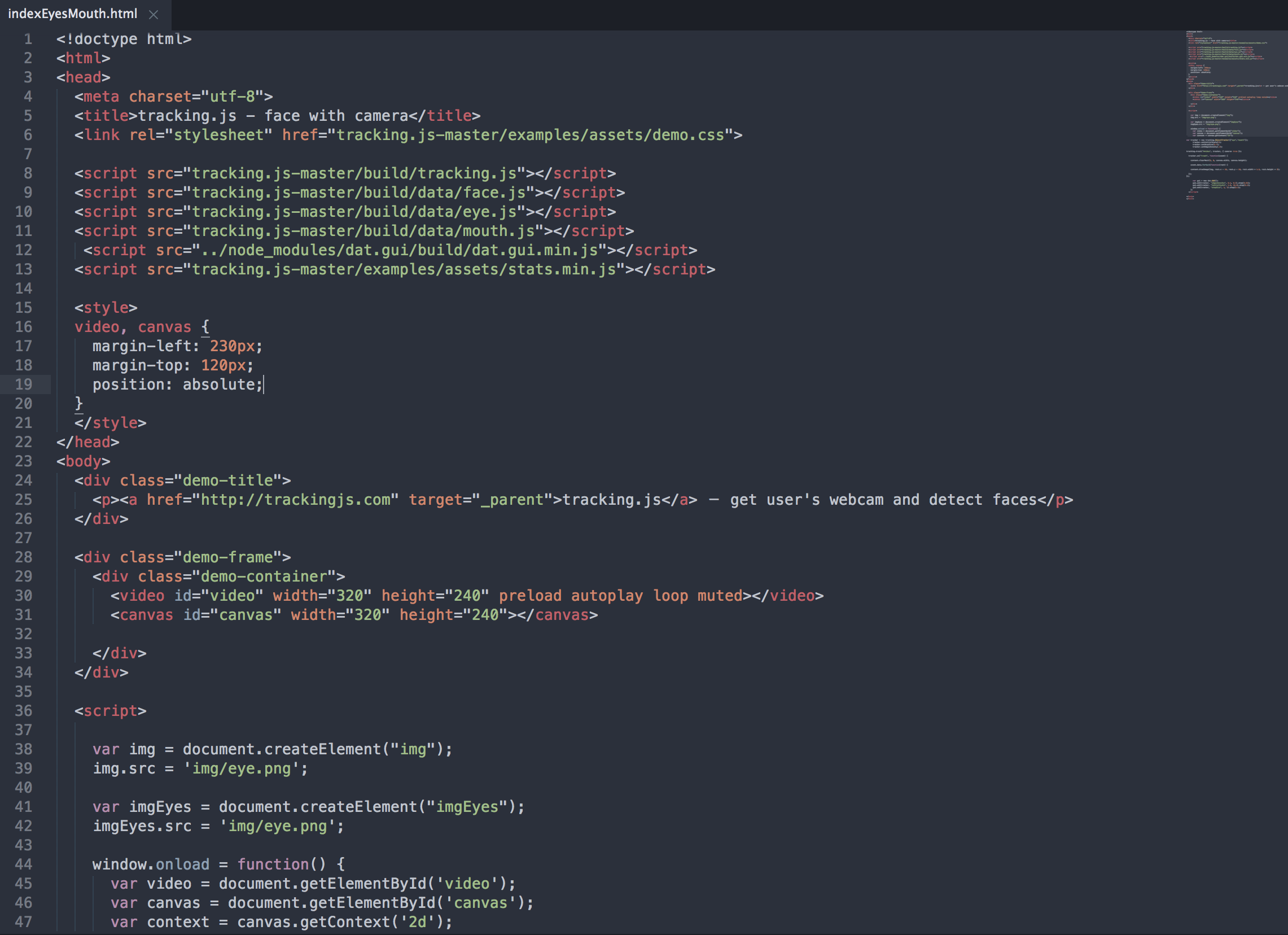
Task: Click line number 44 in the gutter
Action: coord(24,864)
